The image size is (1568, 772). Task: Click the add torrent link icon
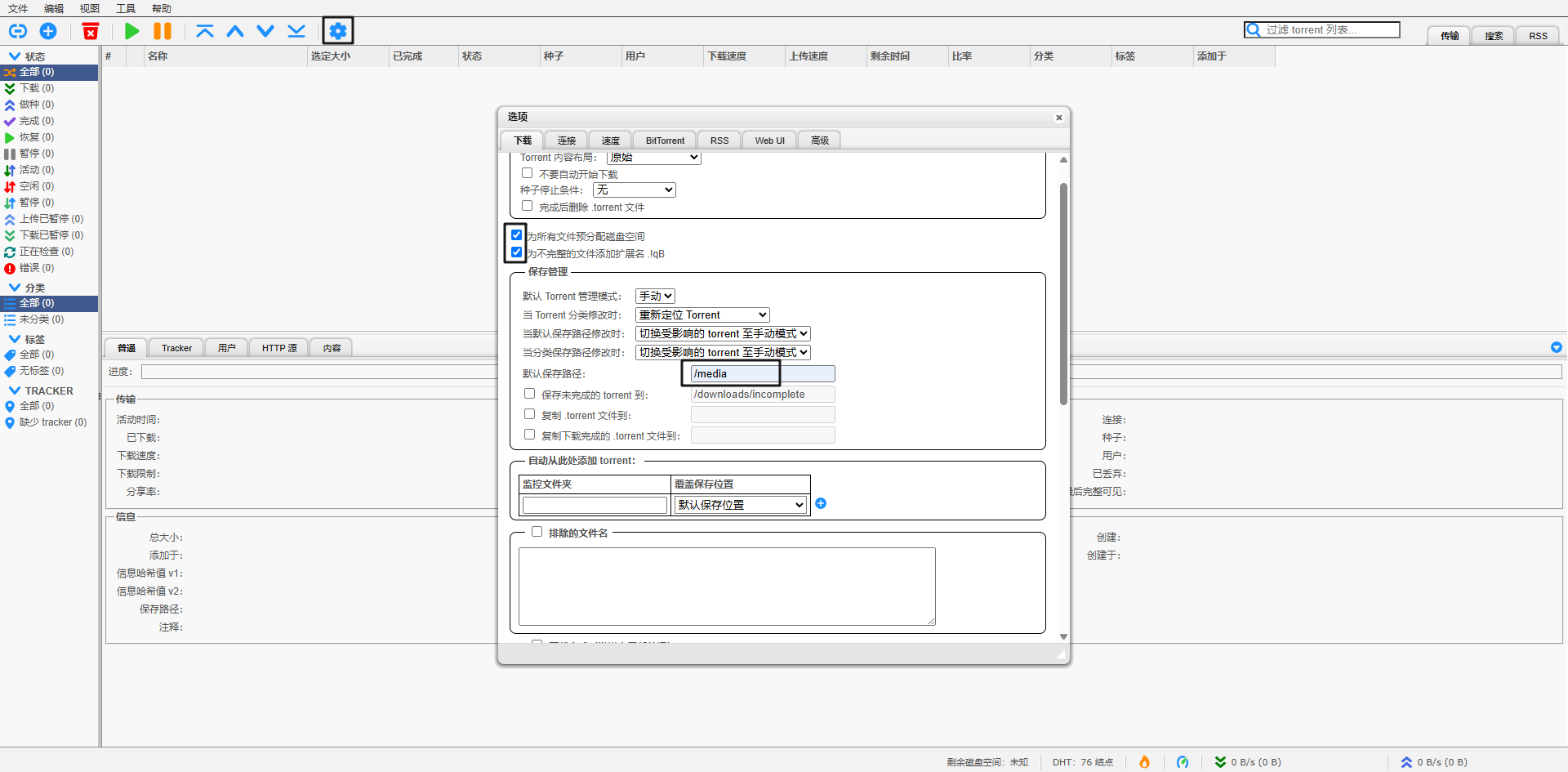click(x=18, y=31)
